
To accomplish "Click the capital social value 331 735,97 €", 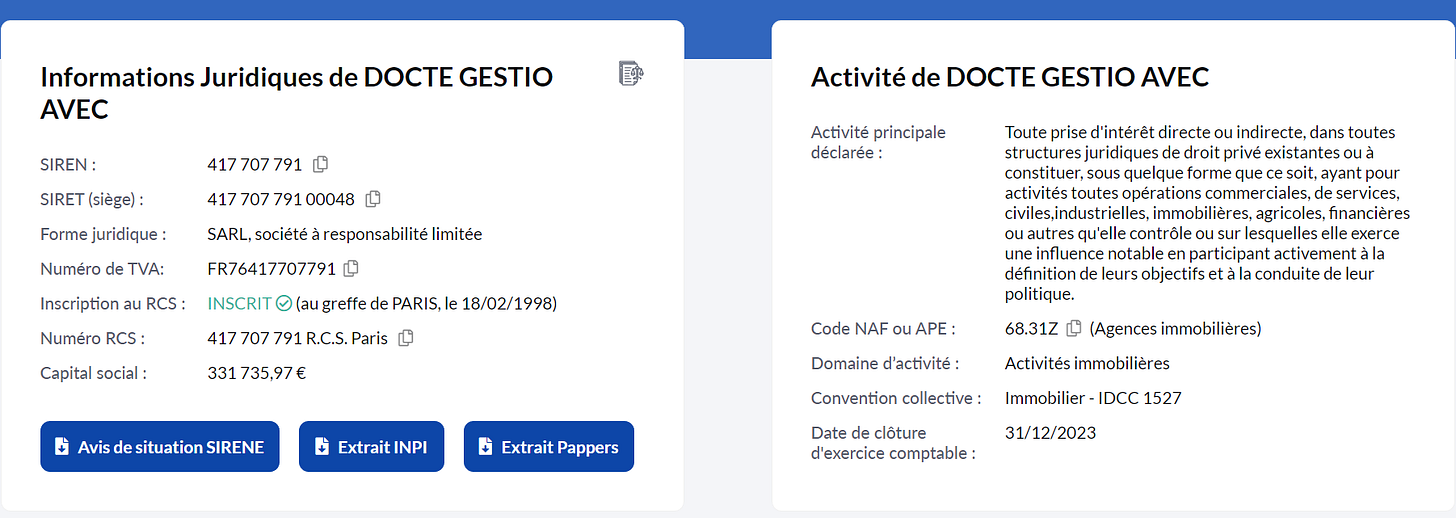I will point(256,373).
